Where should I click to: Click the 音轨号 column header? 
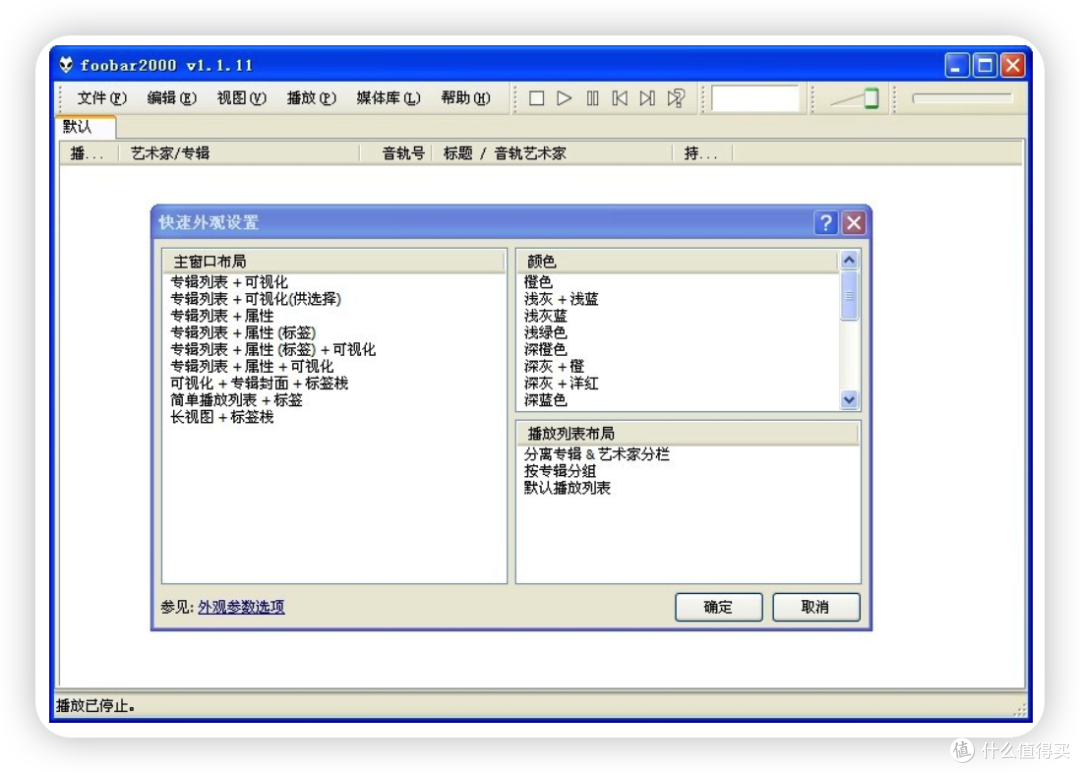396,153
